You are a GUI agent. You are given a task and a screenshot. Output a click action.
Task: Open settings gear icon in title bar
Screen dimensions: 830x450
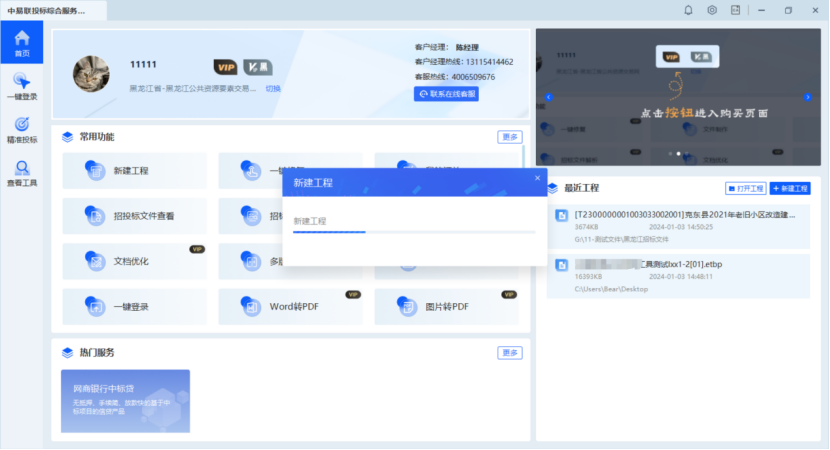(712, 10)
